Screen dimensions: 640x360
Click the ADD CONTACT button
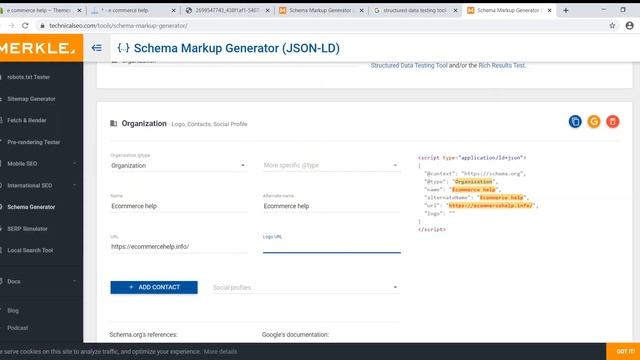tap(154, 287)
